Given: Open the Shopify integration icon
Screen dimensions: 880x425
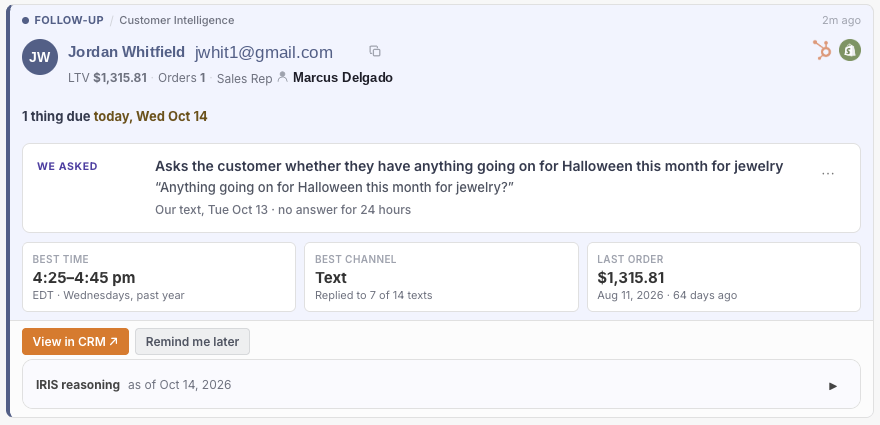Looking at the screenshot, I should [x=850, y=50].
